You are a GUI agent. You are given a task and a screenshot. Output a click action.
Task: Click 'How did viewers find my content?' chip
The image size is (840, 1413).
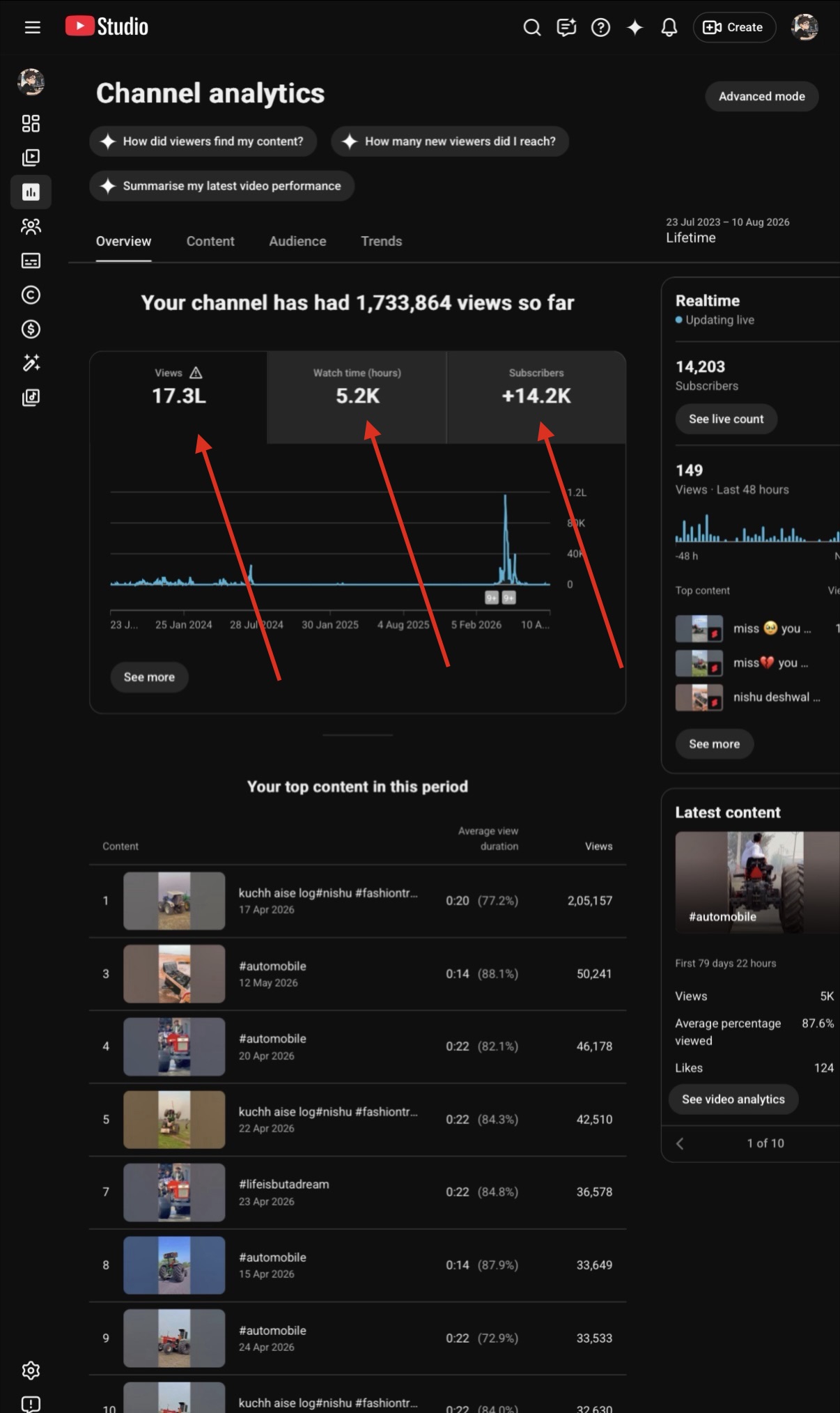click(203, 141)
